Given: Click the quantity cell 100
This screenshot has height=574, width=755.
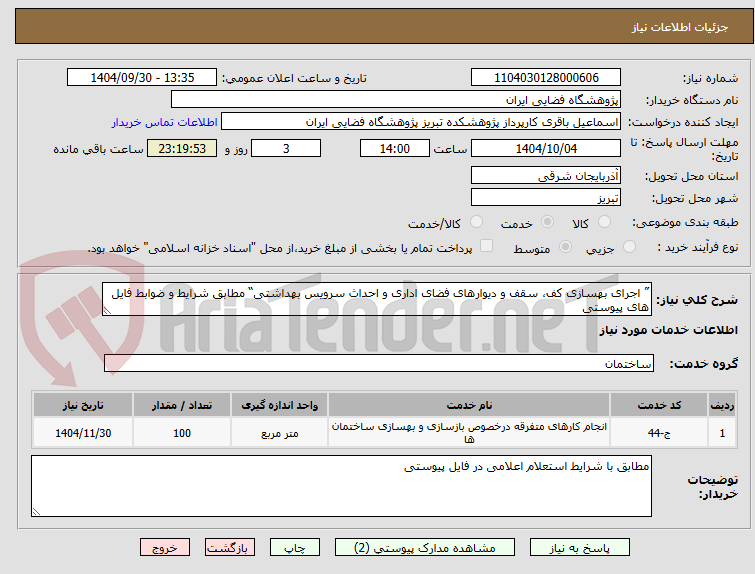Looking at the screenshot, I should tap(182, 433).
